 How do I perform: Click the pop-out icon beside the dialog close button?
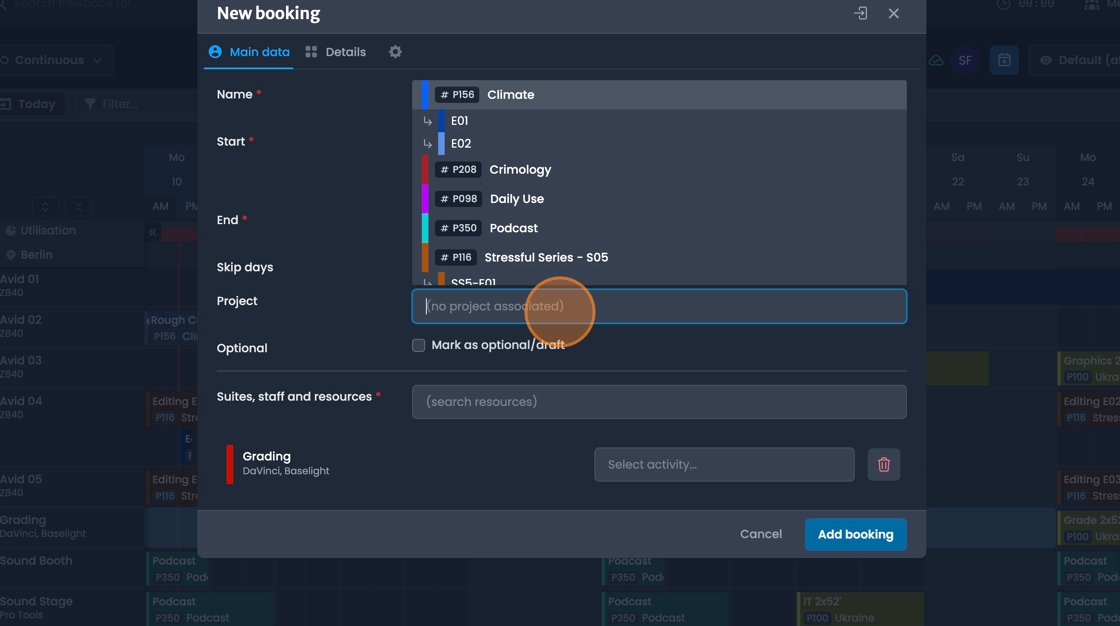[860, 14]
